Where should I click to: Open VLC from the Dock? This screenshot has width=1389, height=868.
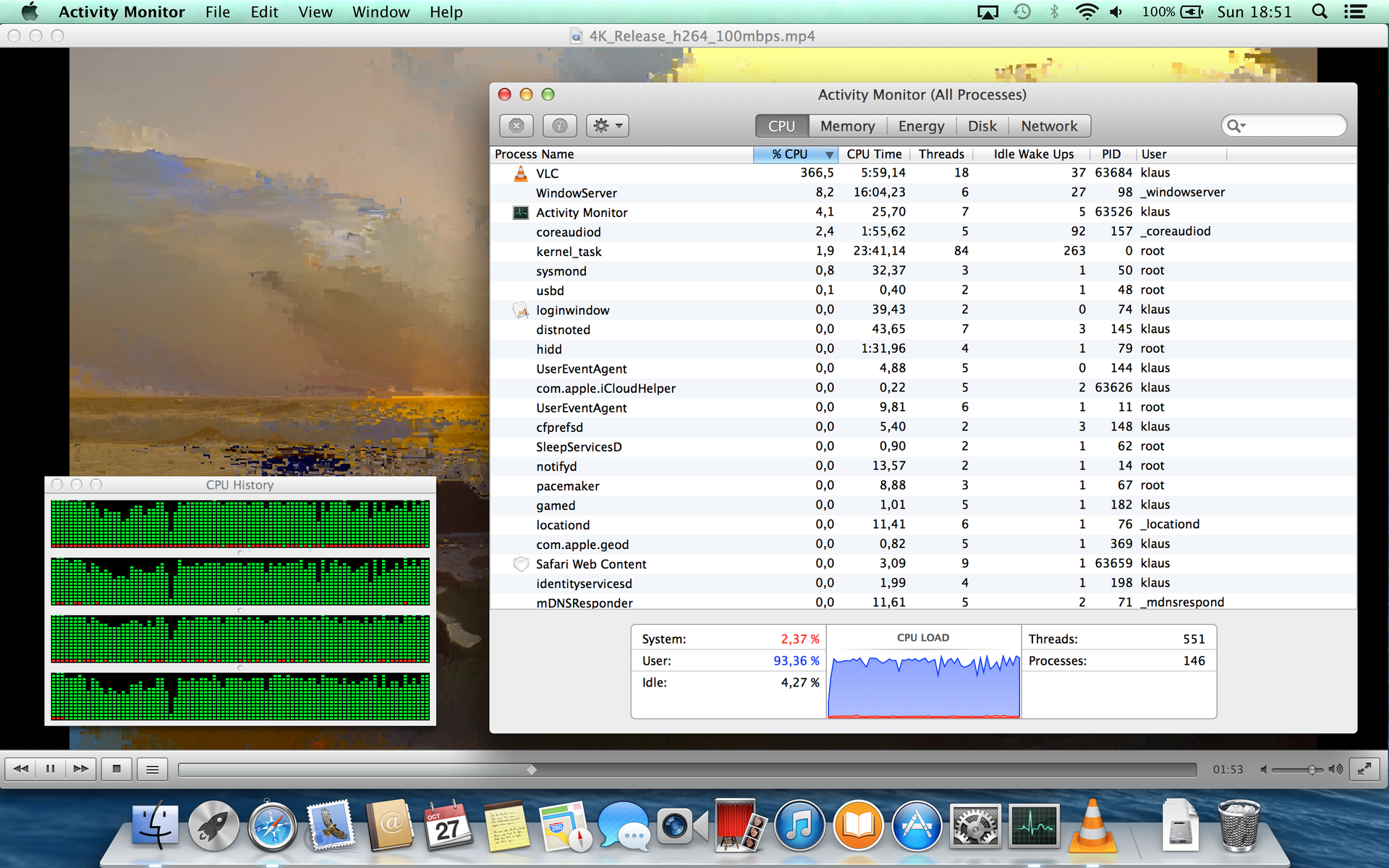click(1092, 825)
